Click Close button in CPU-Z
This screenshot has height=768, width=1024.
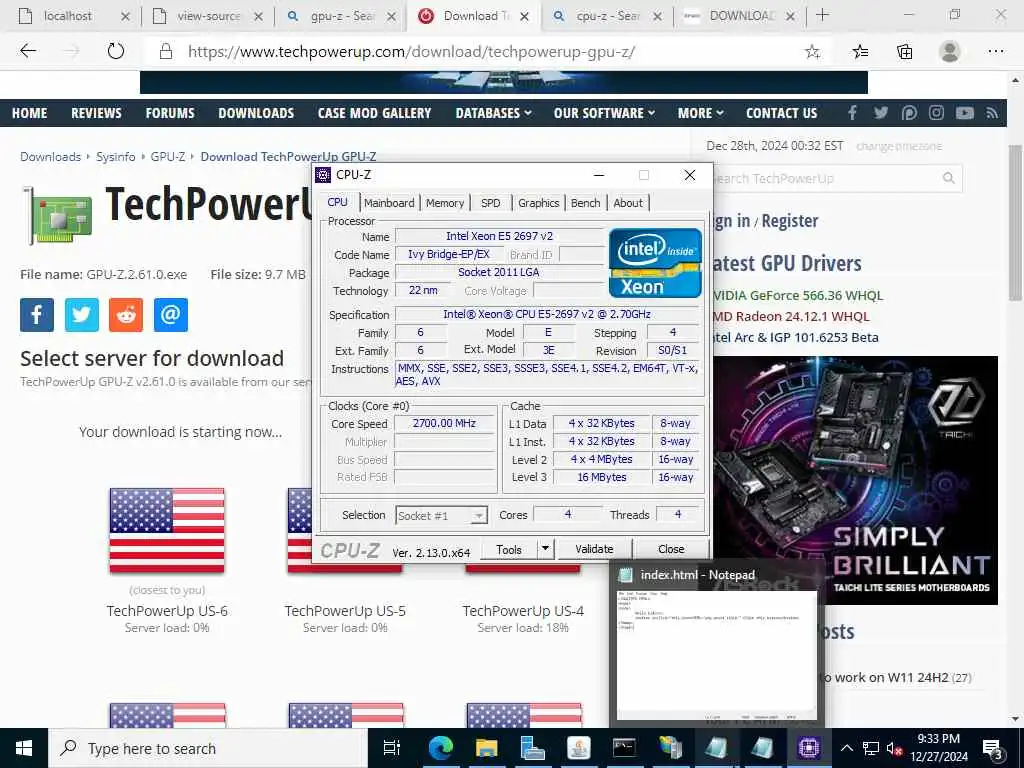point(671,549)
